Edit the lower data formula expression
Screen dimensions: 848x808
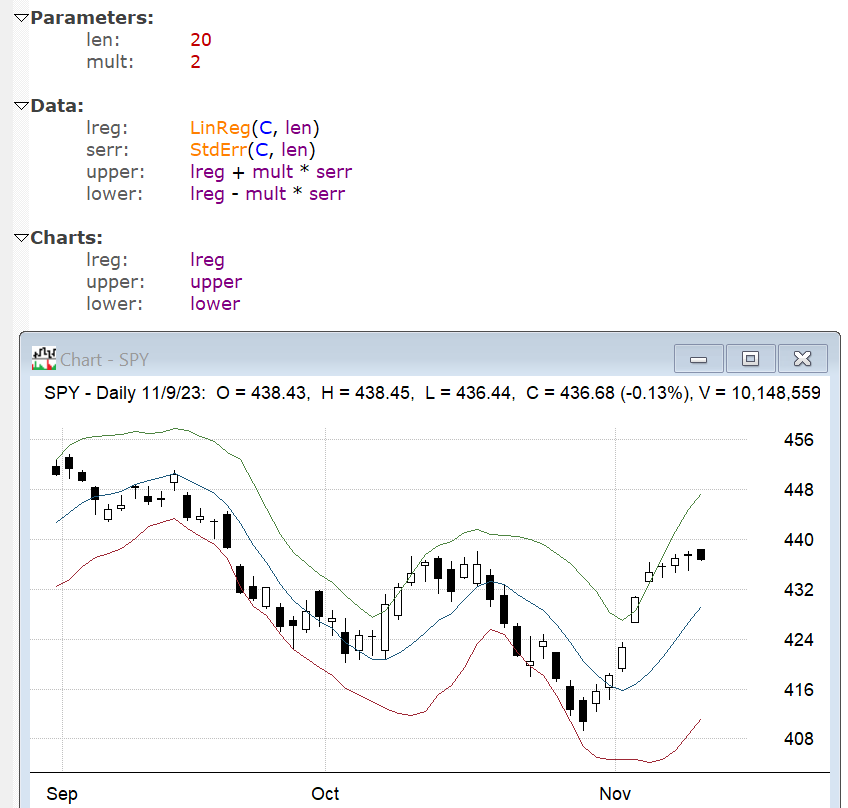point(267,194)
